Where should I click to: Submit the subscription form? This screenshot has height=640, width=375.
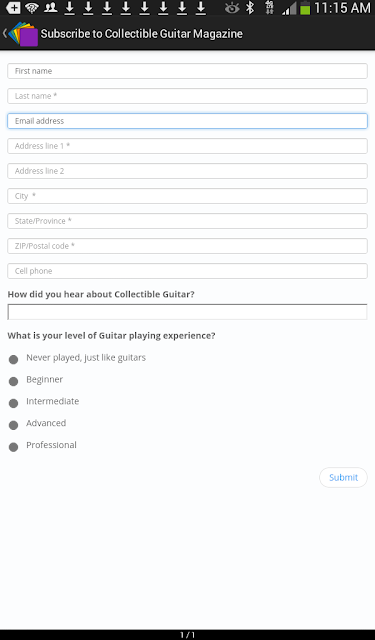click(343, 477)
